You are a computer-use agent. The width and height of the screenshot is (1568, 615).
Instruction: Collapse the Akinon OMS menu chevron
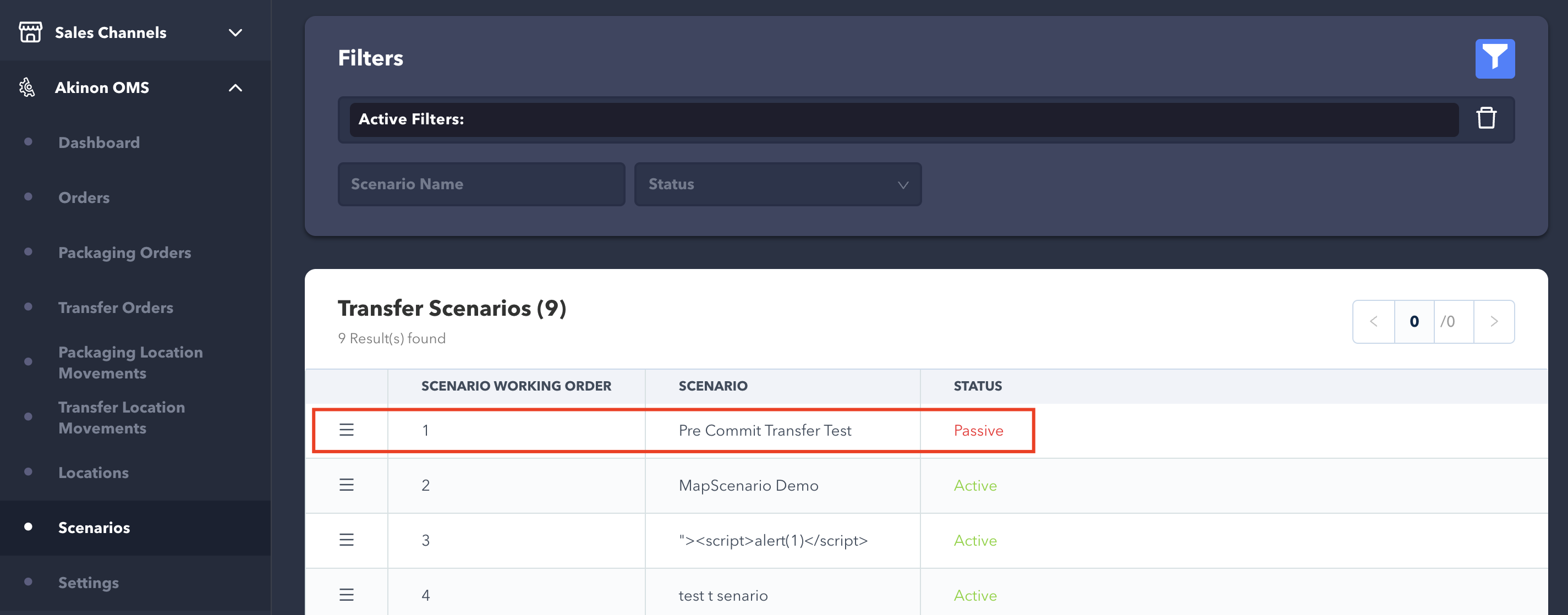[x=235, y=88]
